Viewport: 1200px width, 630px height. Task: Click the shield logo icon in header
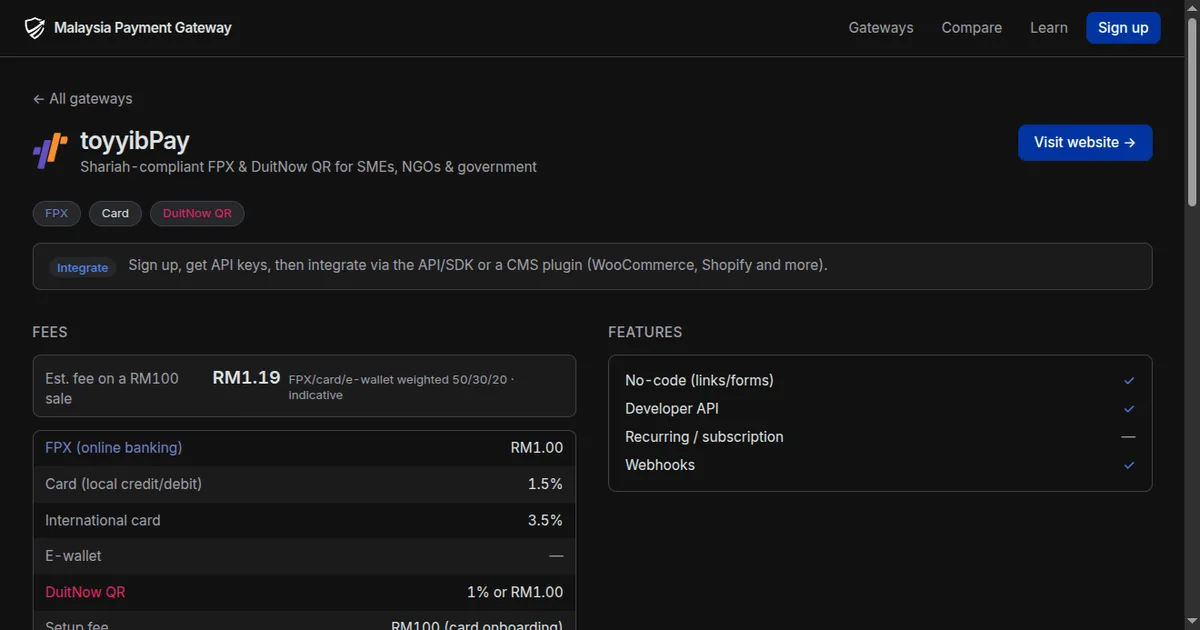coord(35,28)
